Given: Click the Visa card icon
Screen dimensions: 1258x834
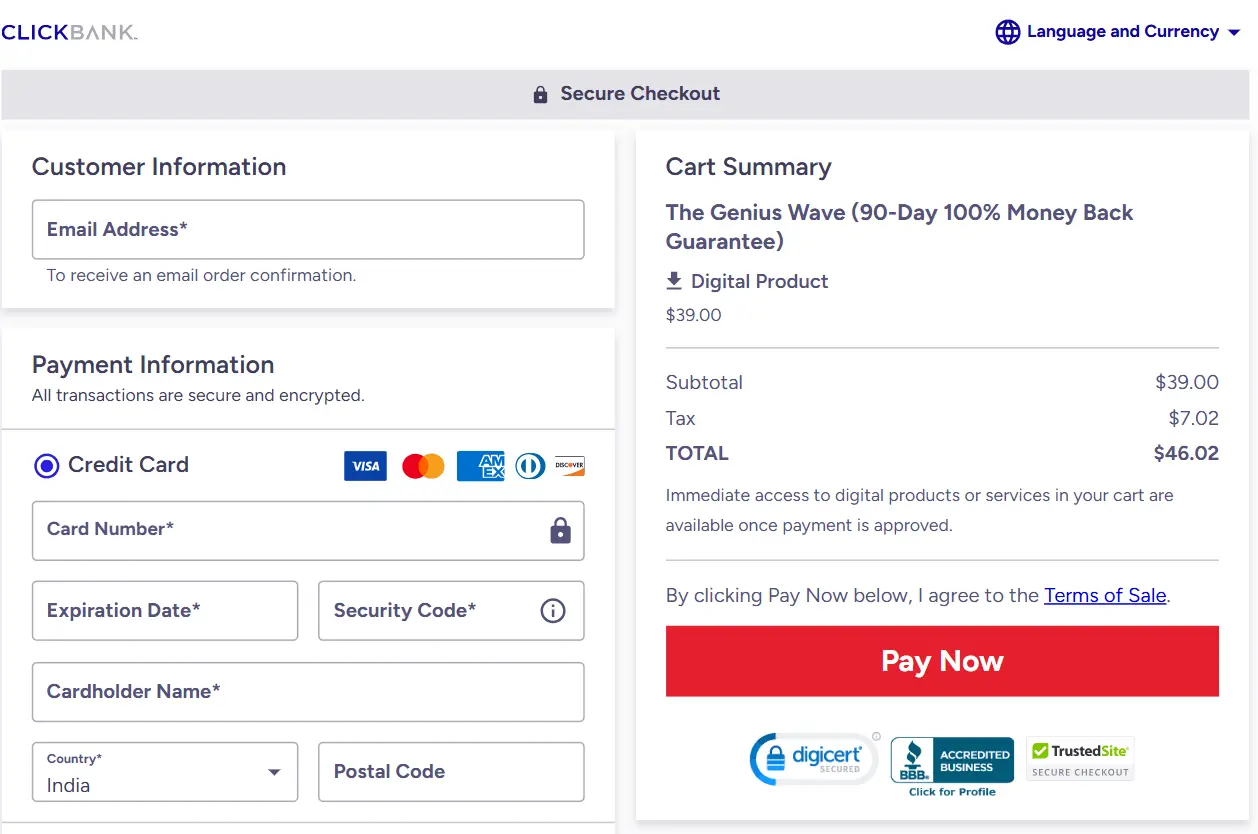Looking at the screenshot, I should pos(365,466).
